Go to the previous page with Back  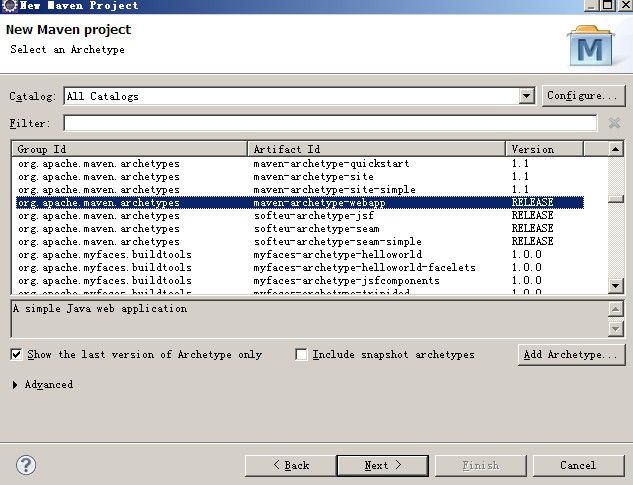290,466
